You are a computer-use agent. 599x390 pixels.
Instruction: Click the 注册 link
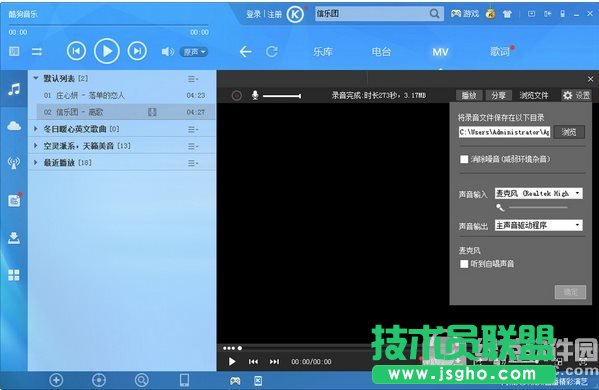274,15
